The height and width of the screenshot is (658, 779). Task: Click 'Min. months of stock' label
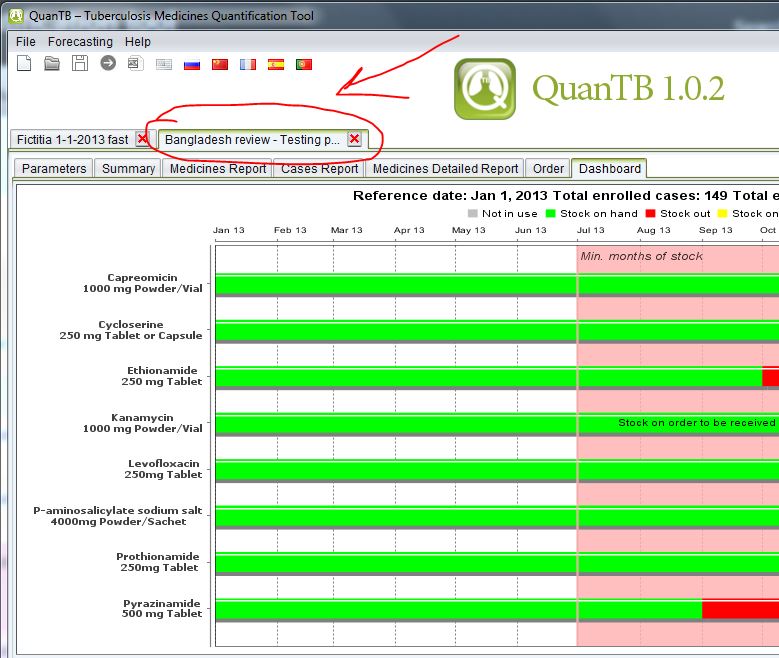tap(641, 256)
